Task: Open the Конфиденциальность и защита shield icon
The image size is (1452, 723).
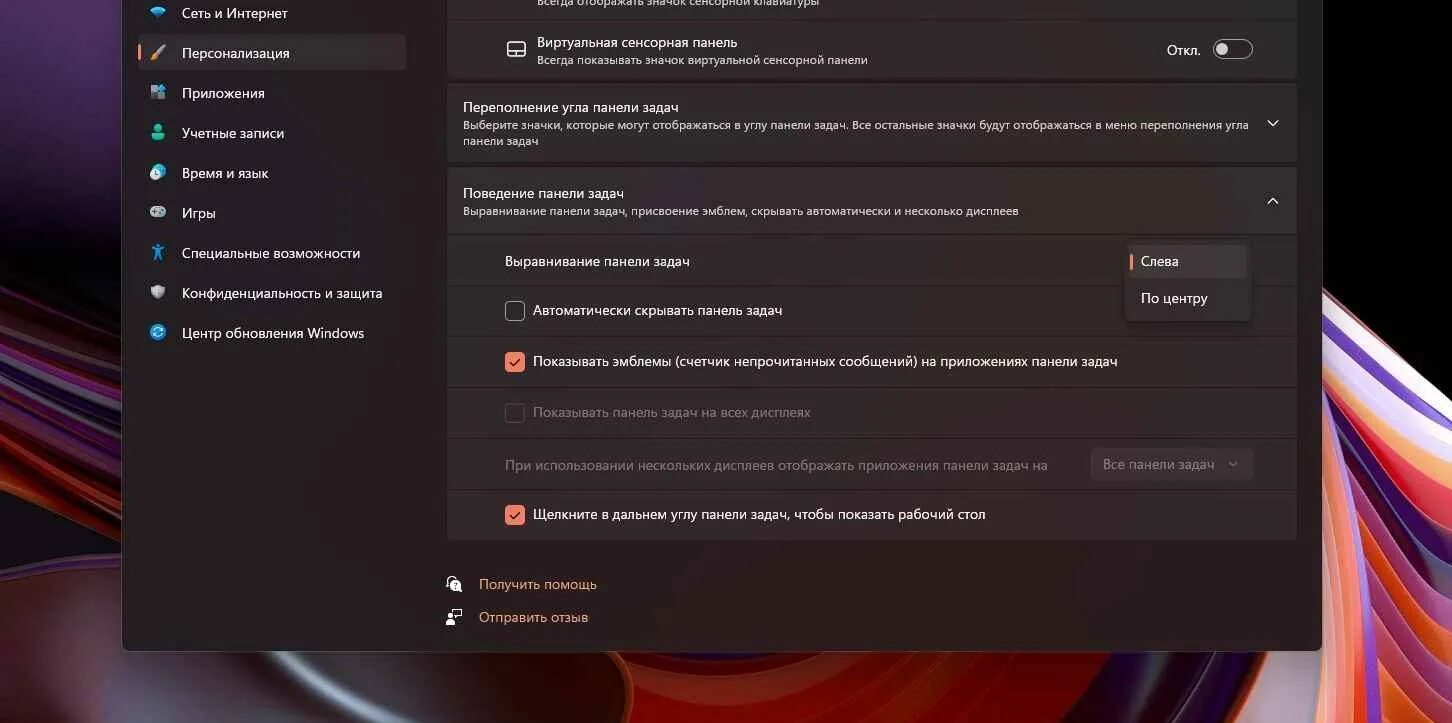Action: [x=158, y=293]
